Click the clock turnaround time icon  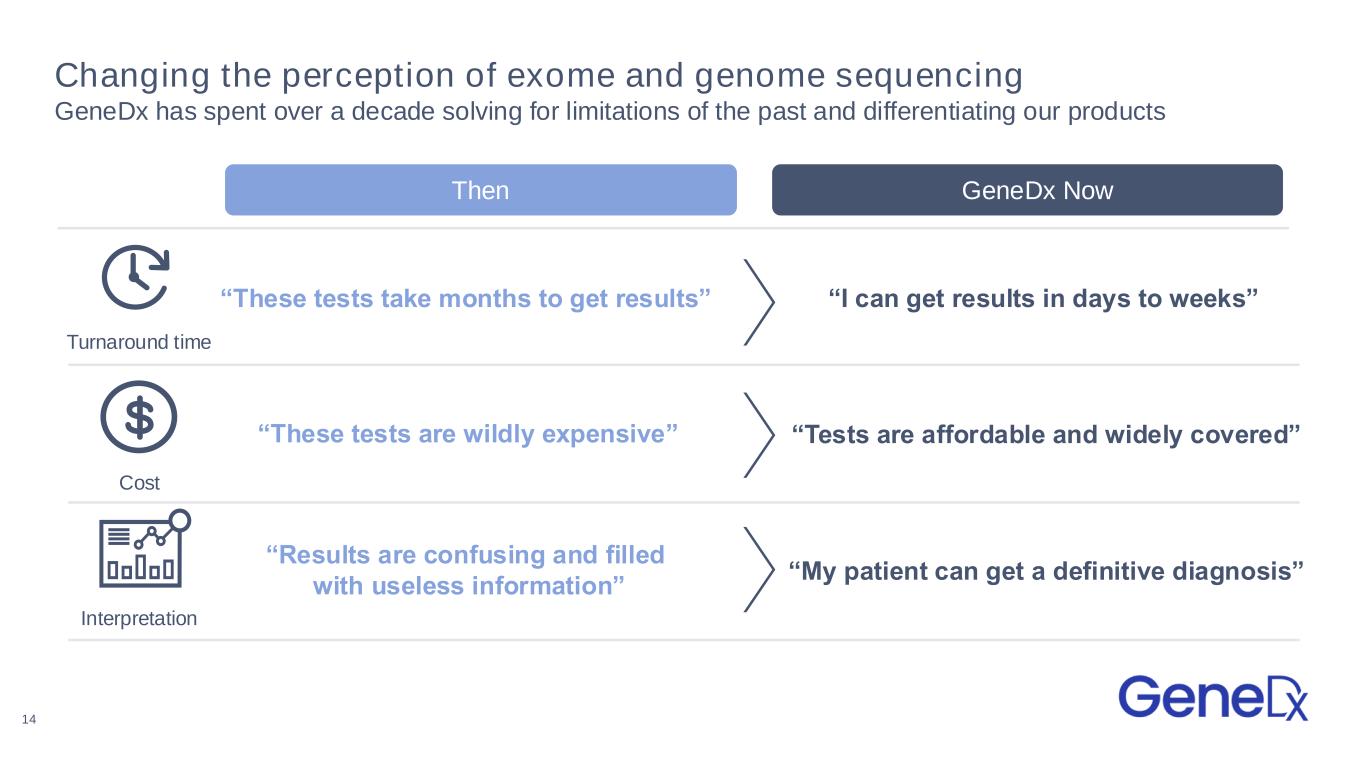(138, 277)
